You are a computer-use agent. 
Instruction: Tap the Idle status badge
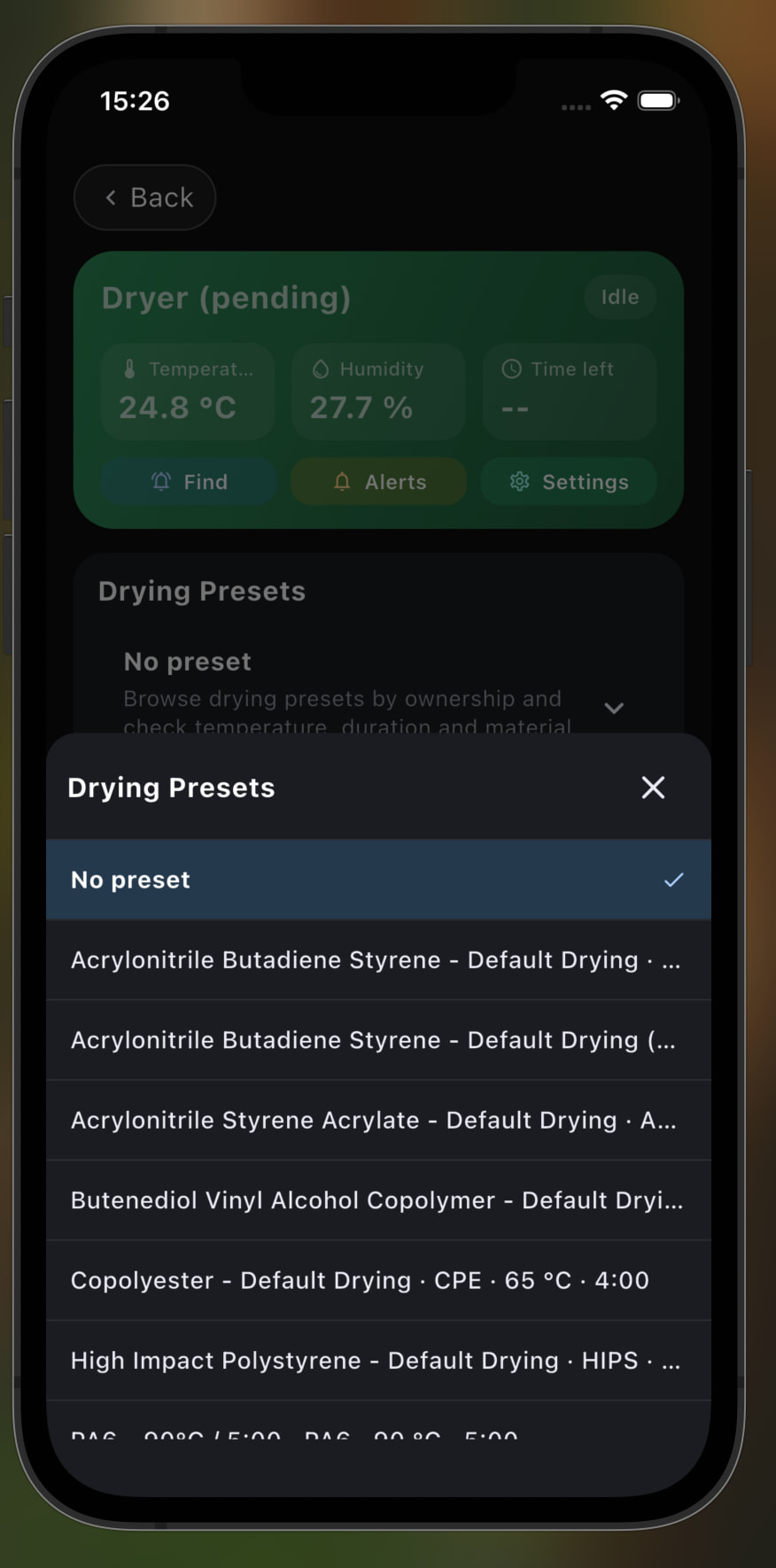point(619,298)
